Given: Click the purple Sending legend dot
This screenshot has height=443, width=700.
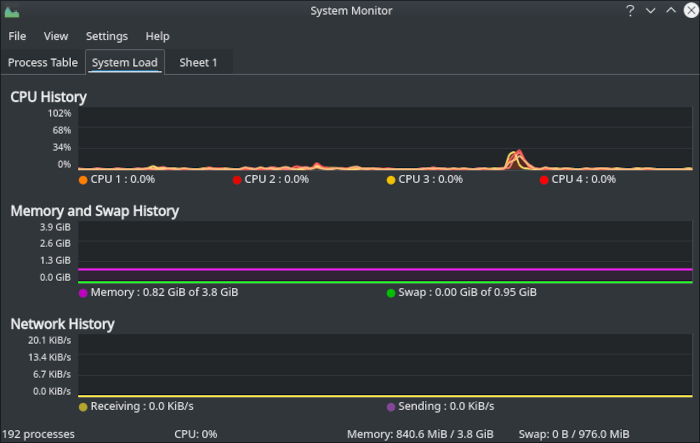Looking at the screenshot, I should click(x=391, y=407).
